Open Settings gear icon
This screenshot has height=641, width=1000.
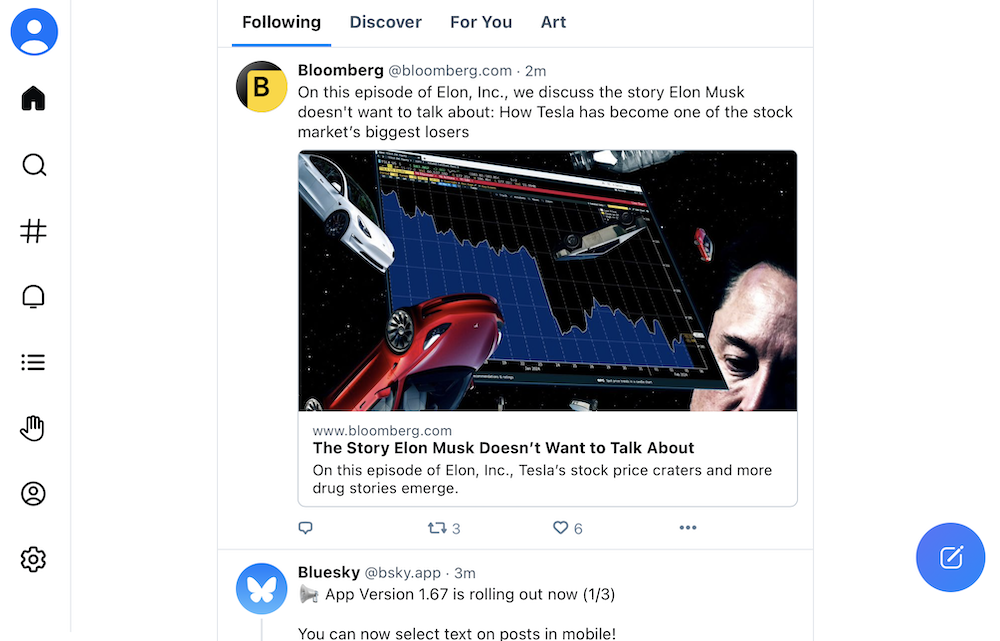(34, 559)
